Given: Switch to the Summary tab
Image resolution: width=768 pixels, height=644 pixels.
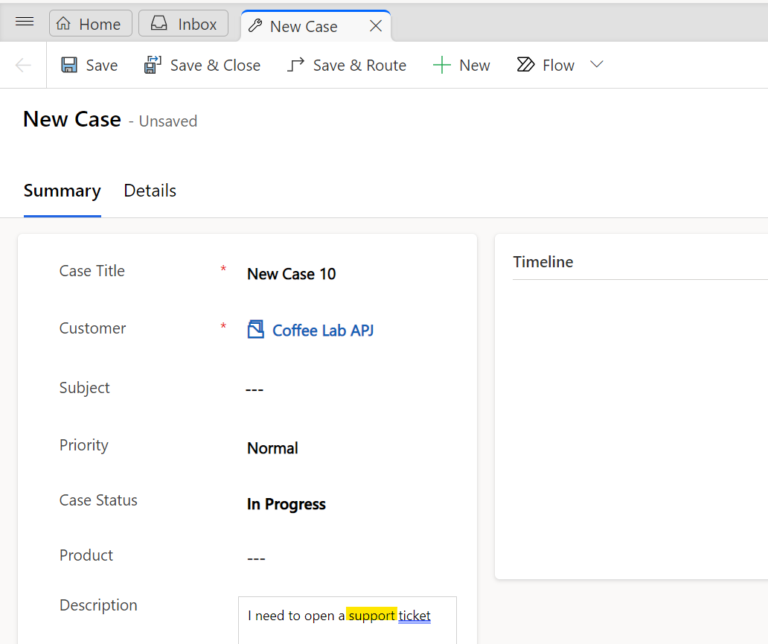Looking at the screenshot, I should 62,191.
